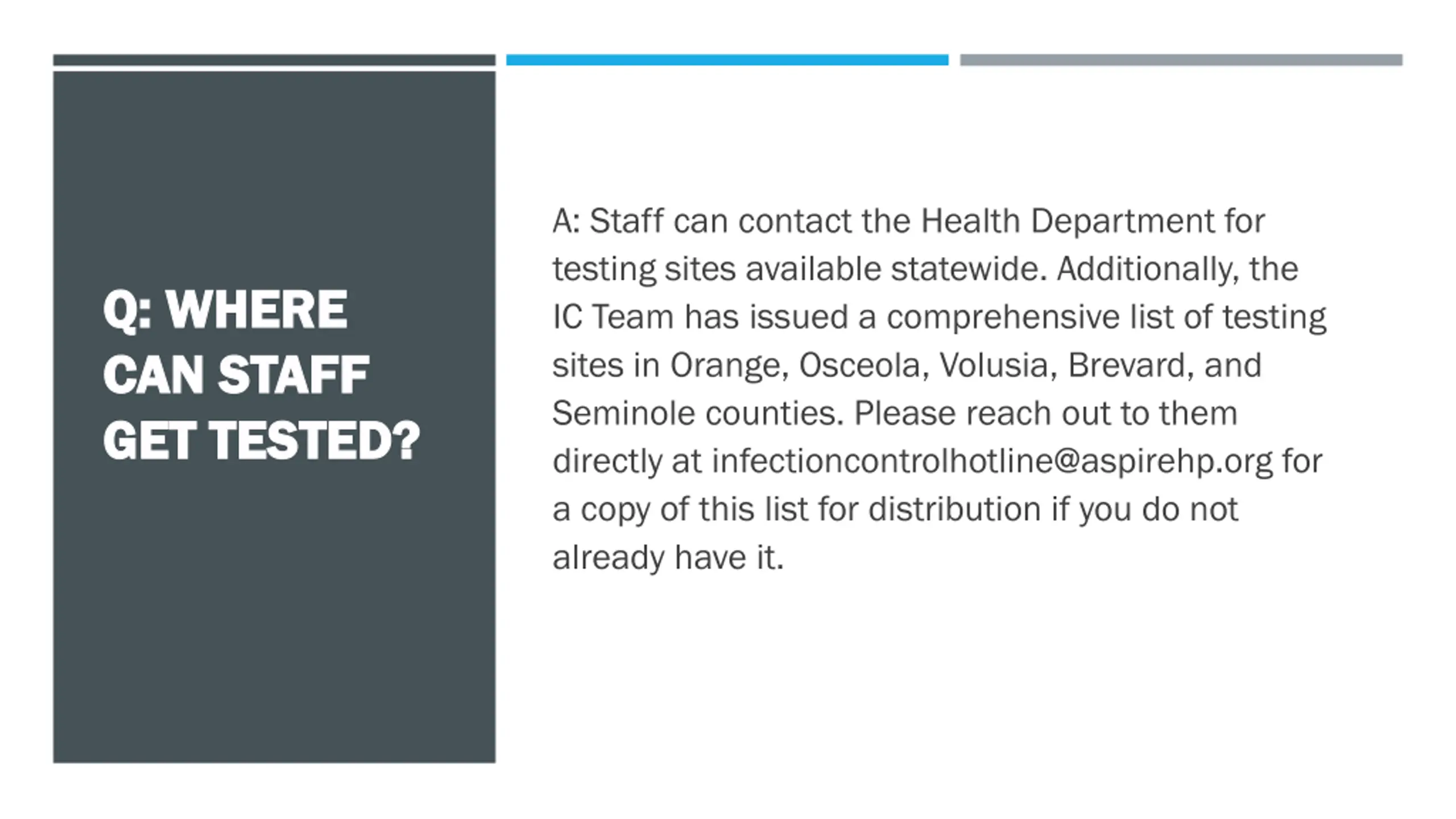Click the 'A:' label starting the answer

click(566, 221)
